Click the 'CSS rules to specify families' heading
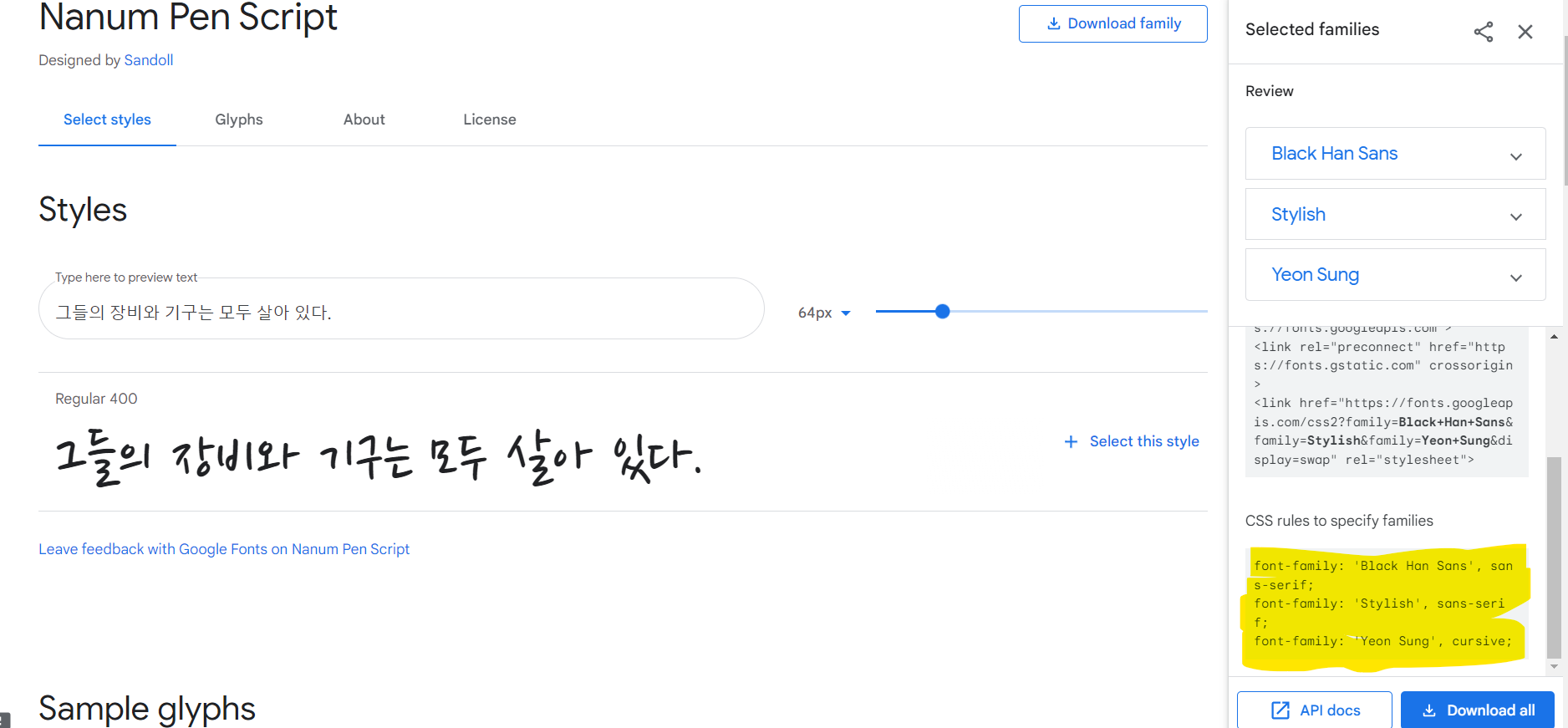Image resolution: width=1568 pixels, height=728 pixels. tap(1339, 521)
